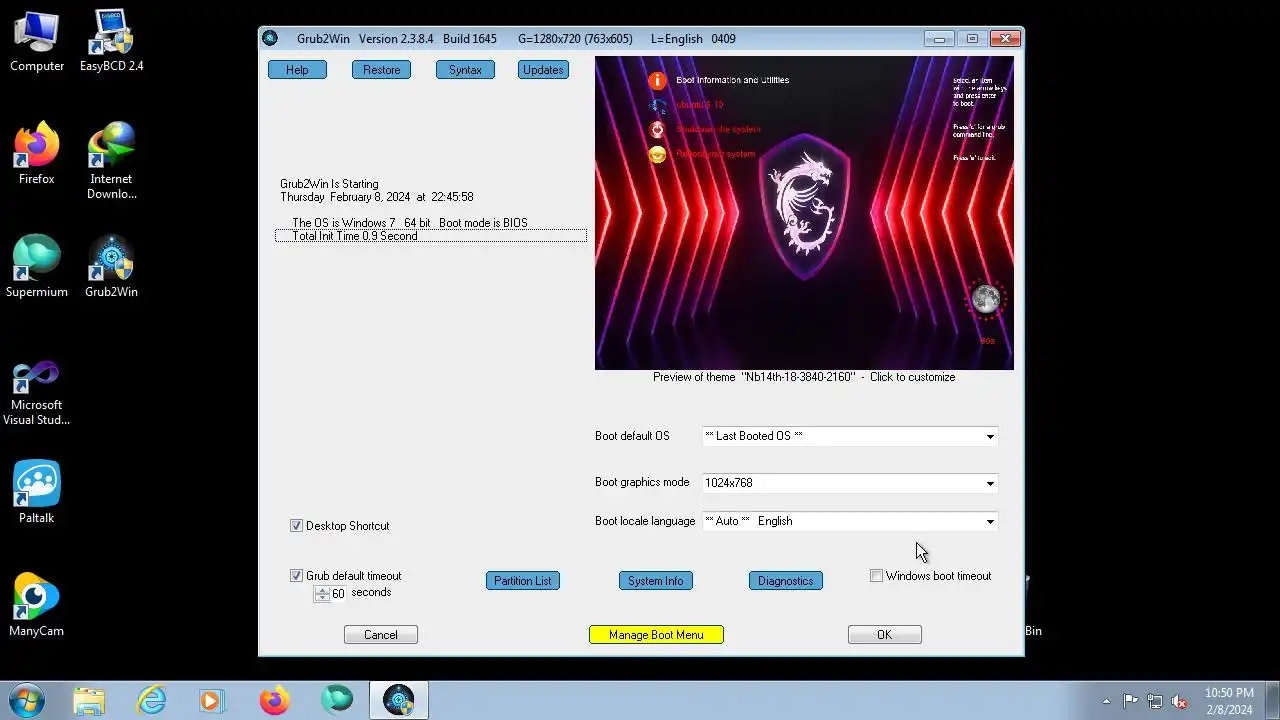Open Supermium from the taskbar

click(x=337, y=701)
